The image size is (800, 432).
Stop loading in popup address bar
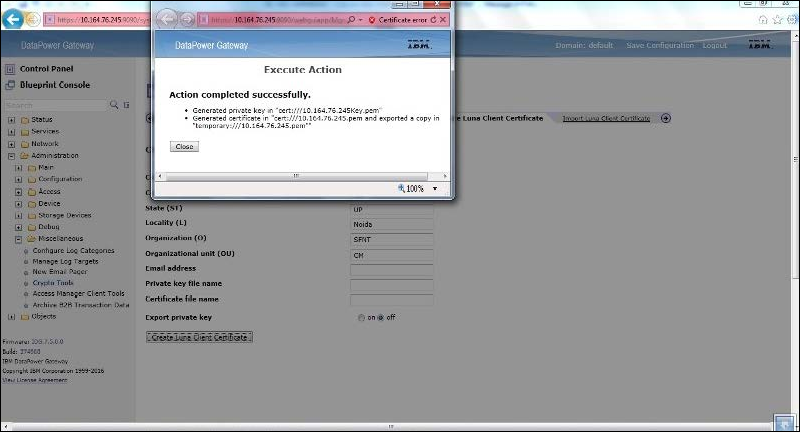(443, 19)
